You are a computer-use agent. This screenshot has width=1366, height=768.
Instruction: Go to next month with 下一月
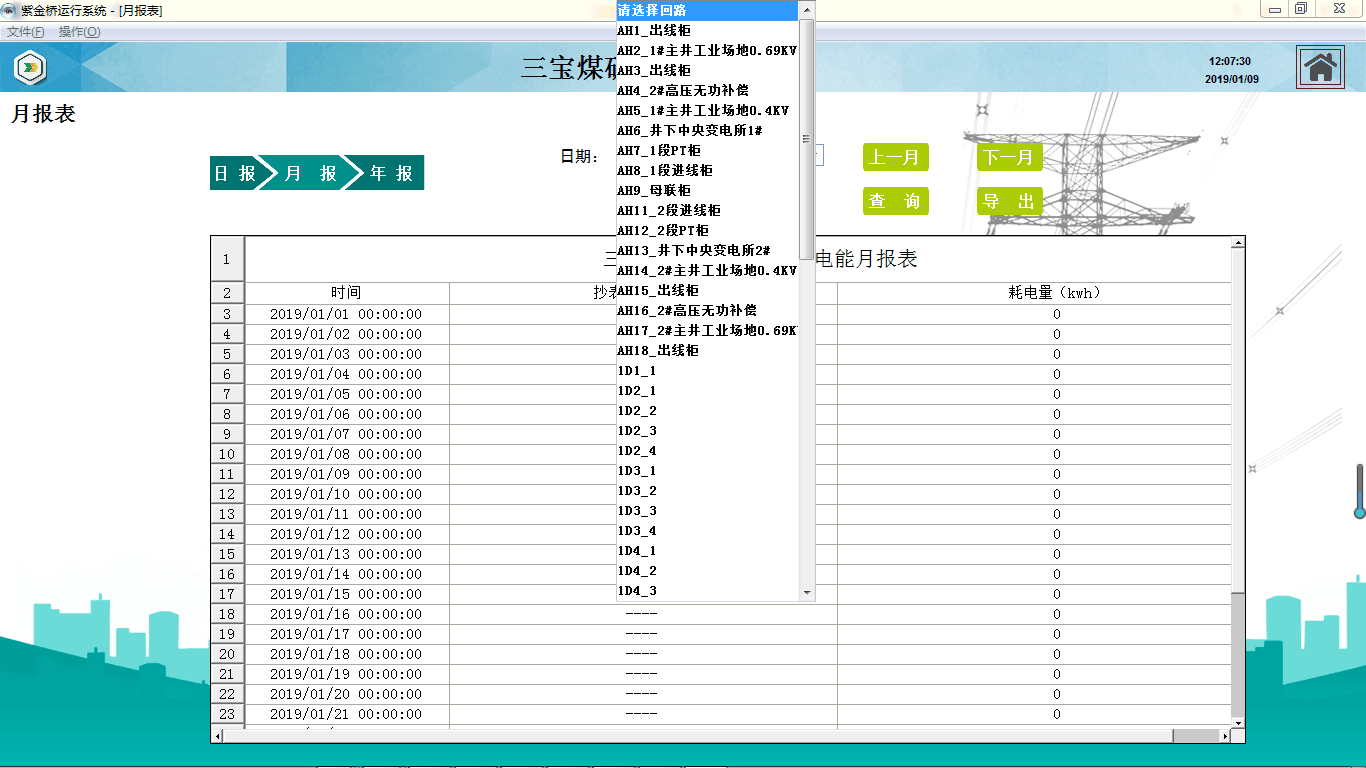[x=1009, y=157]
